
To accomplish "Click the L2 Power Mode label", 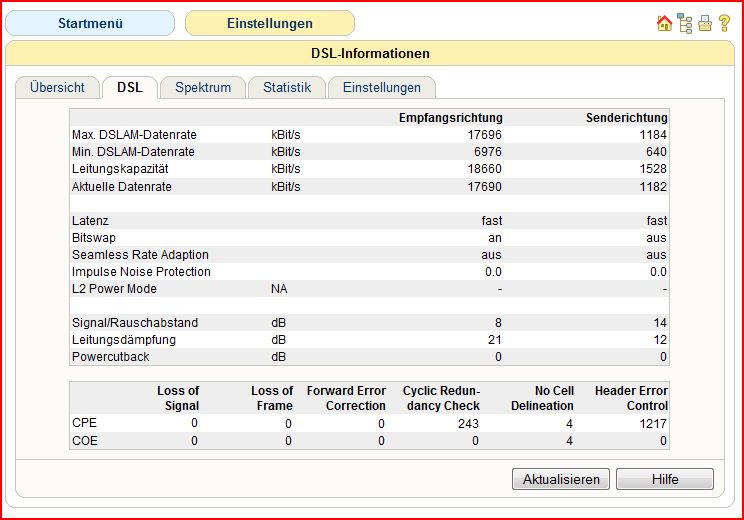I will pos(114,289).
